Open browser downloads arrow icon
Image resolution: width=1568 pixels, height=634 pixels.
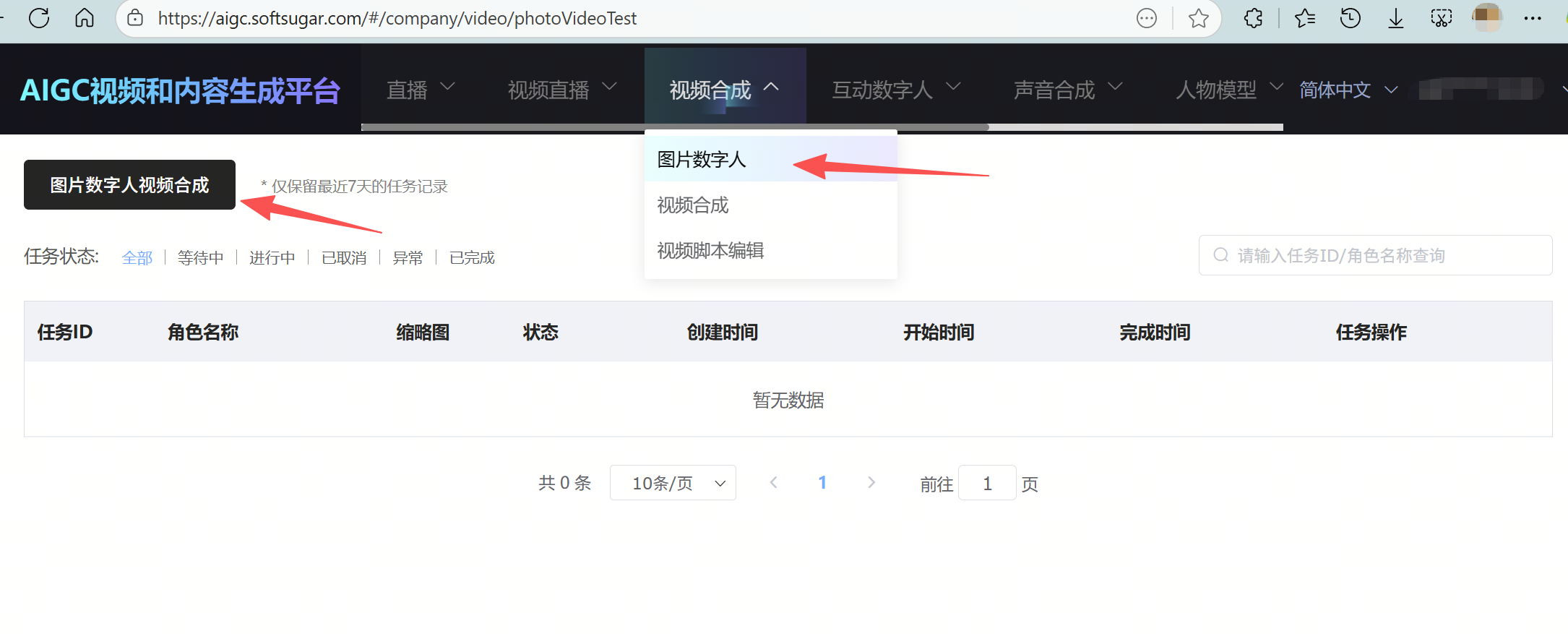(1395, 18)
